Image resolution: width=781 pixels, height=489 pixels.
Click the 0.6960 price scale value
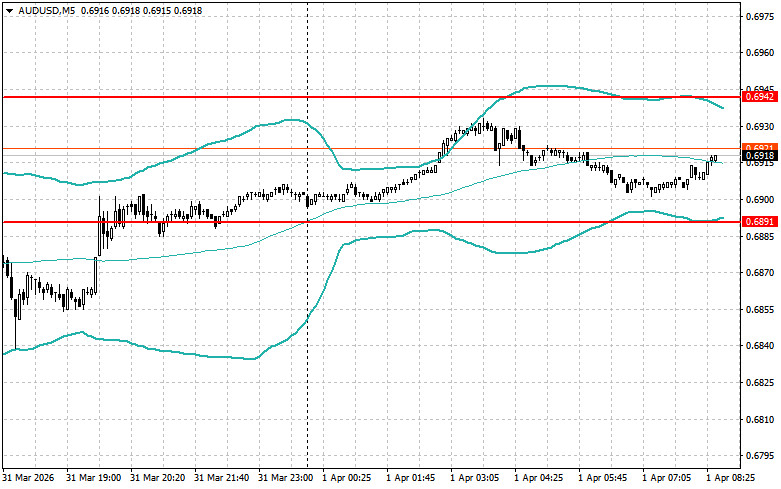[x=760, y=53]
